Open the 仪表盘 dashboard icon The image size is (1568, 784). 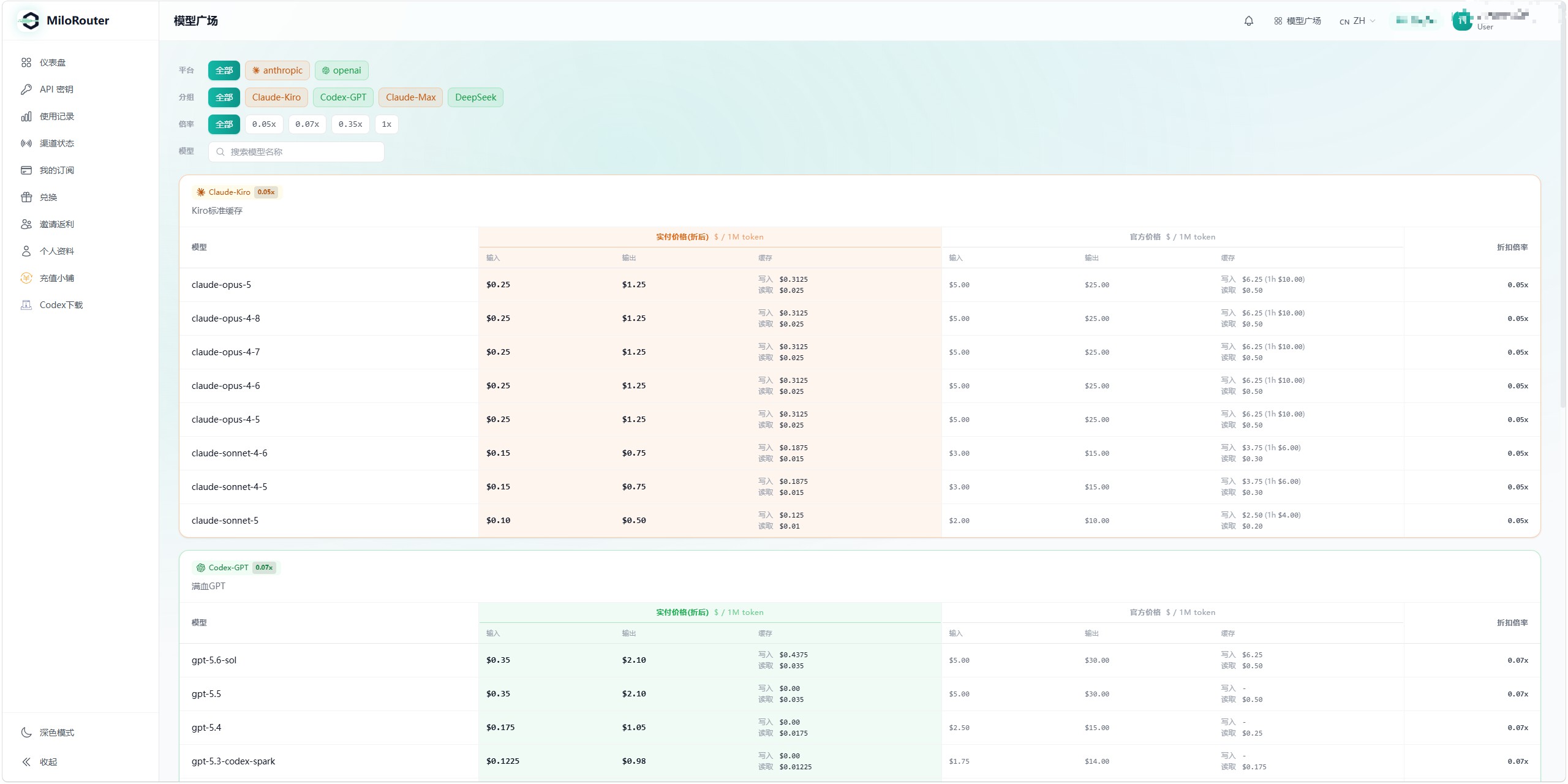(26, 62)
